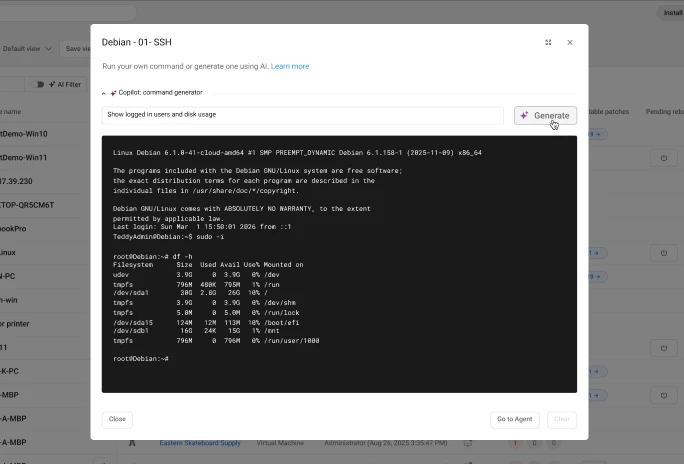Close the Debian SSH dialog with X
Viewport: 684px width, 464px height.
(x=570, y=42)
